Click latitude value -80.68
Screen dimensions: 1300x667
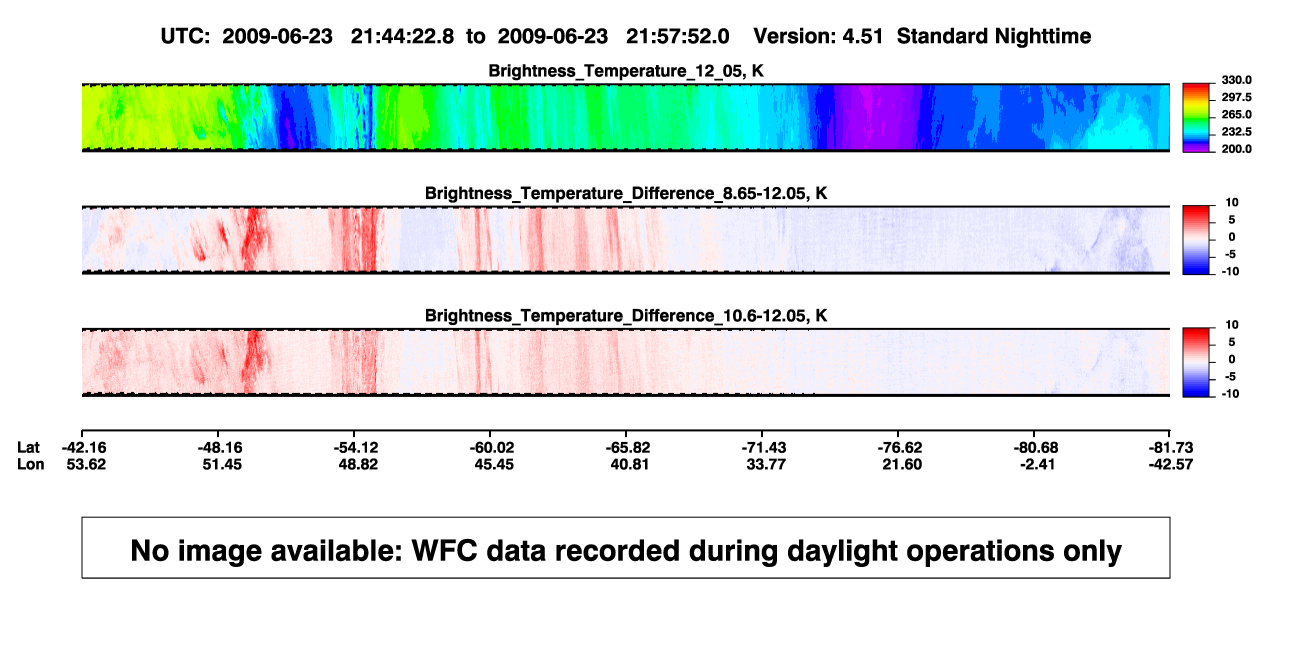coord(1036,447)
